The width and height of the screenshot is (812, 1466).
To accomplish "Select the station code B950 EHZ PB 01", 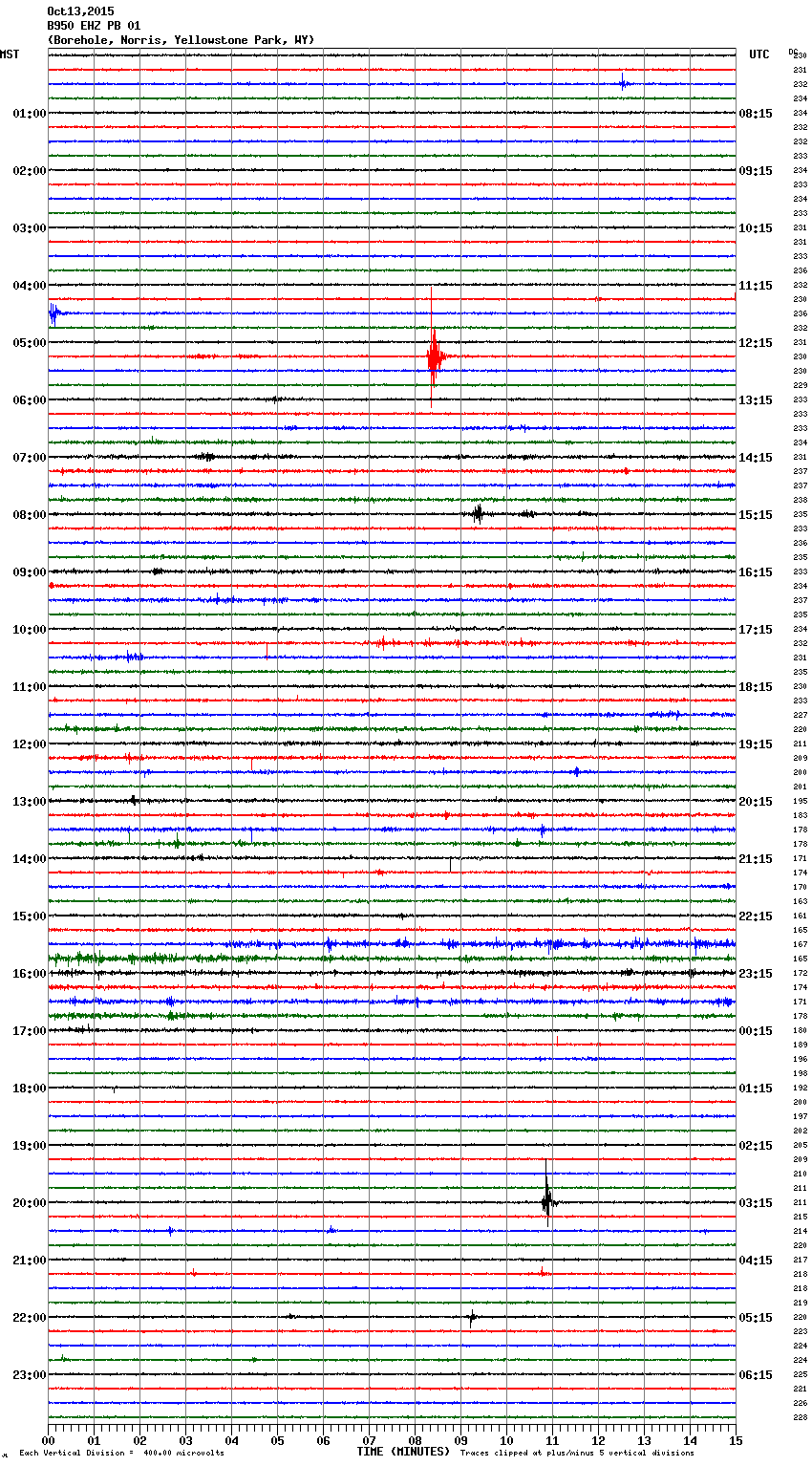I will pos(94,26).
